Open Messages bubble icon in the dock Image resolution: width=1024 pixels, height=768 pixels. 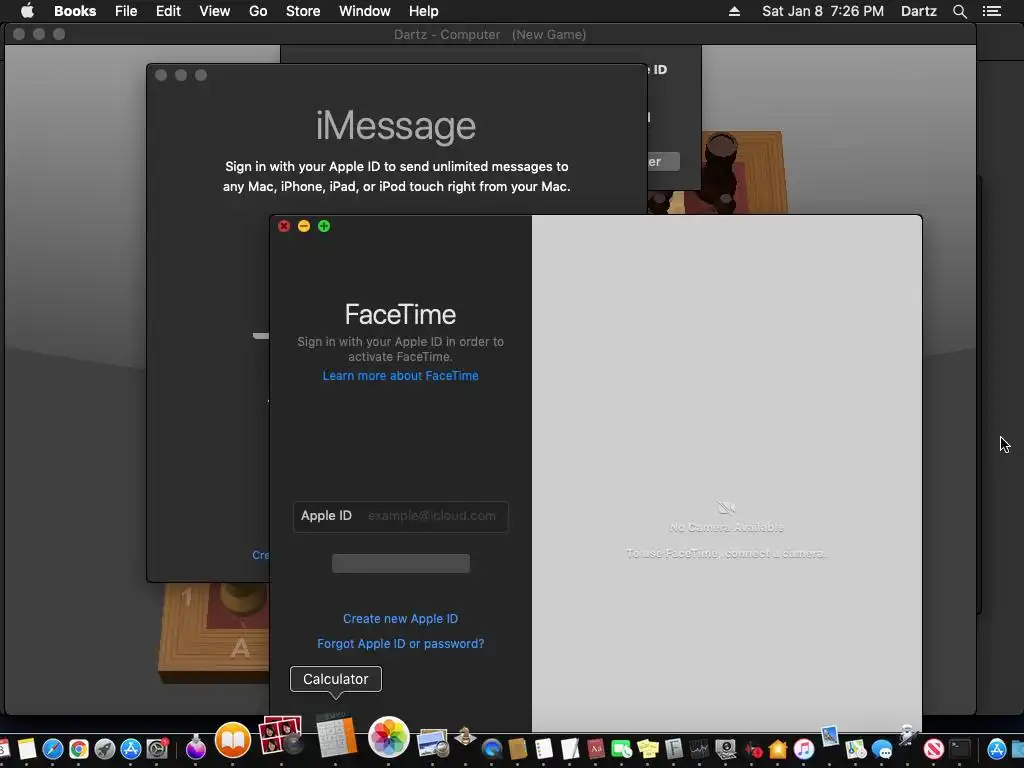[882, 749]
